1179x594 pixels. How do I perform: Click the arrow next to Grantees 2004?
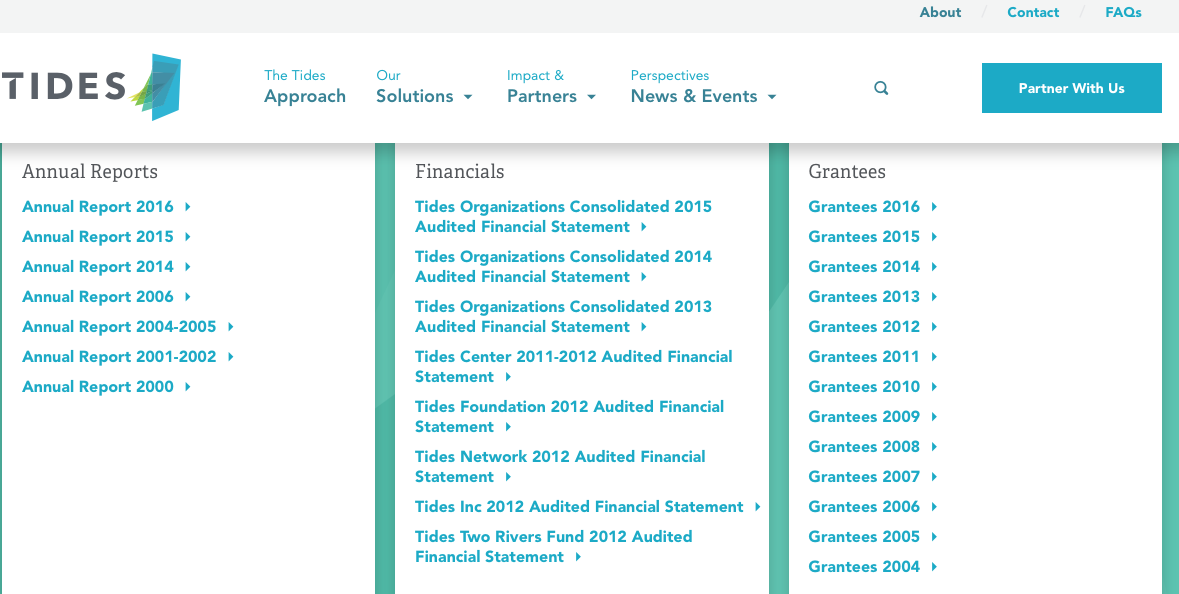click(x=934, y=567)
